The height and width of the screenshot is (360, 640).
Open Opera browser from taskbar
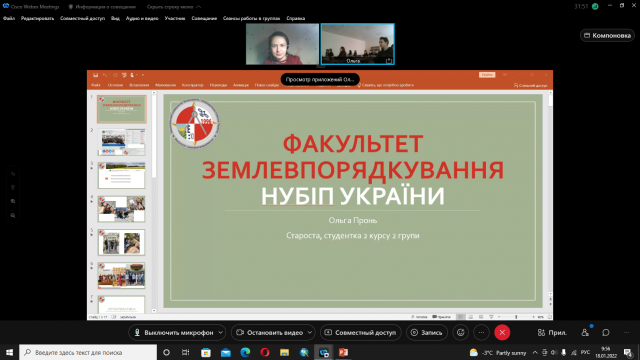click(264, 352)
